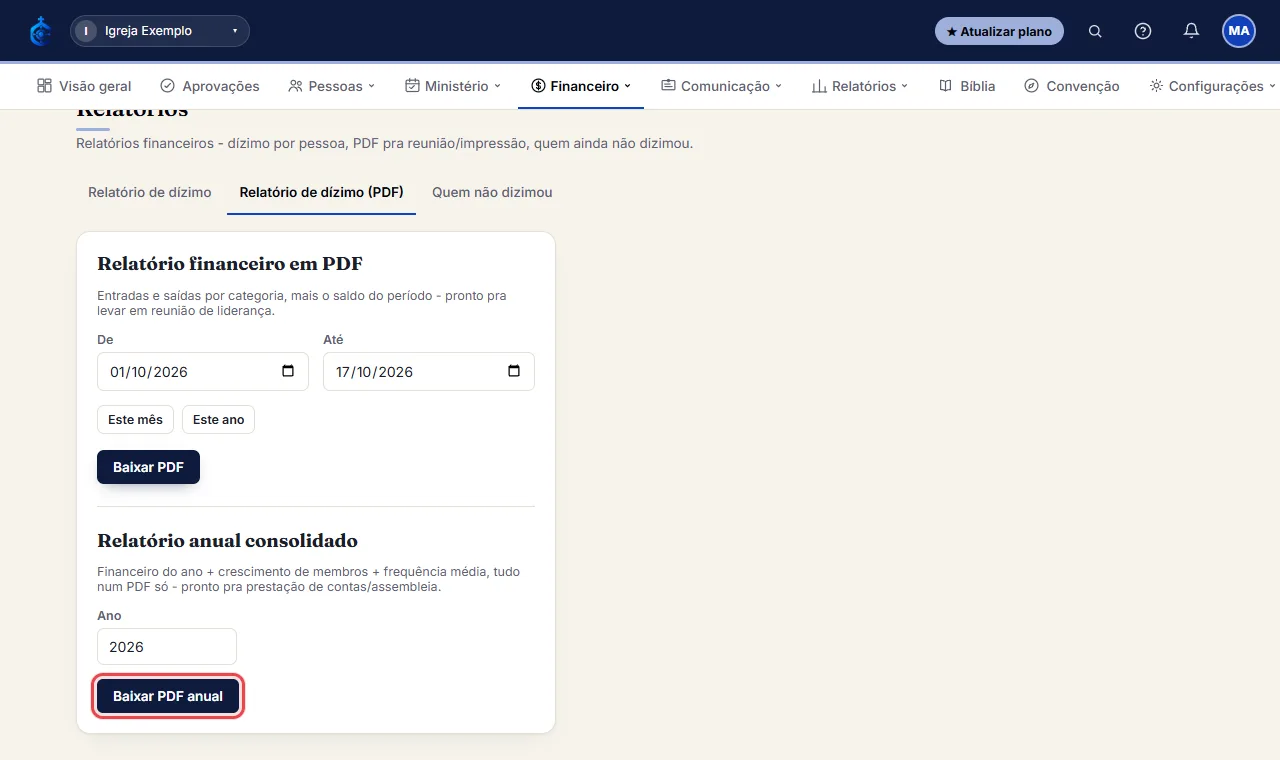Open the Convenção menu item
Screen dimensions: 1280x760
click(x=1072, y=86)
